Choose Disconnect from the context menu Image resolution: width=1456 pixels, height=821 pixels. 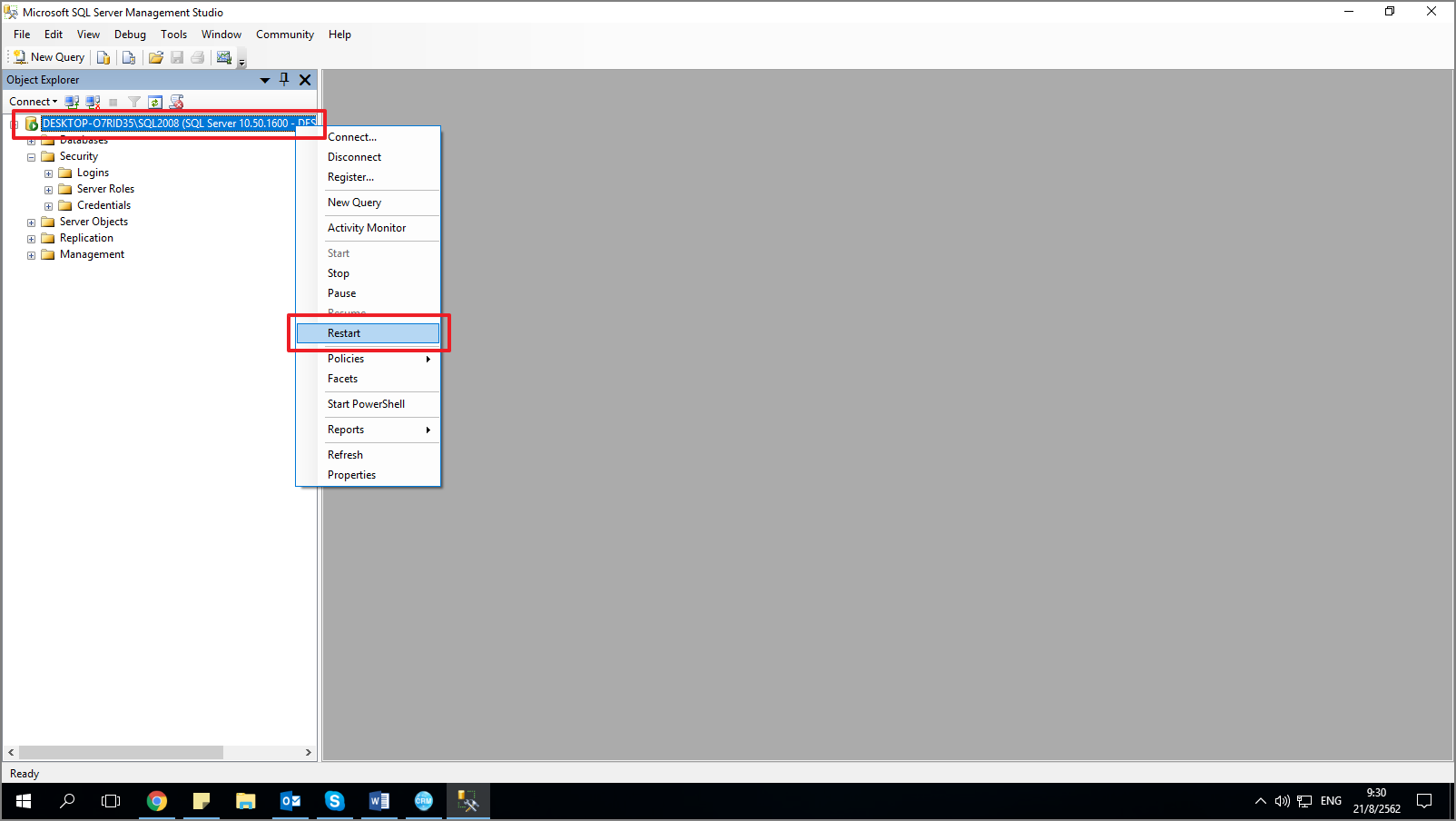pyautogui.click(x=369, y=157)
